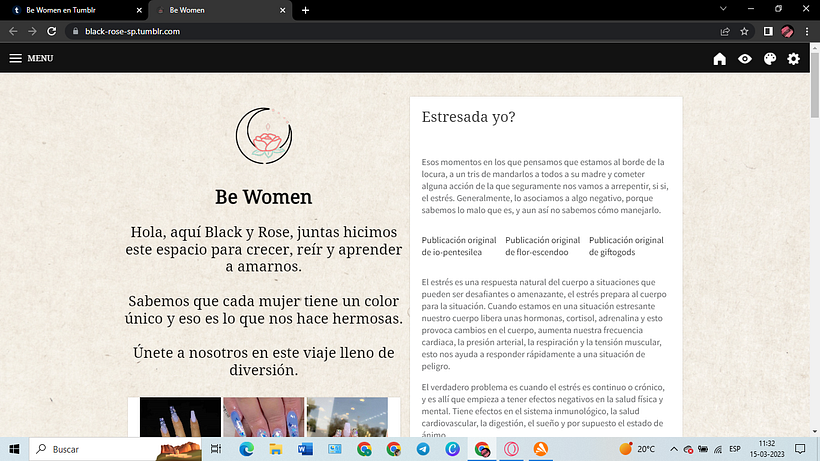Open the tab search dropdown chevron
Image resolution: width=820 pixels, height=461 pixels.
723,8
